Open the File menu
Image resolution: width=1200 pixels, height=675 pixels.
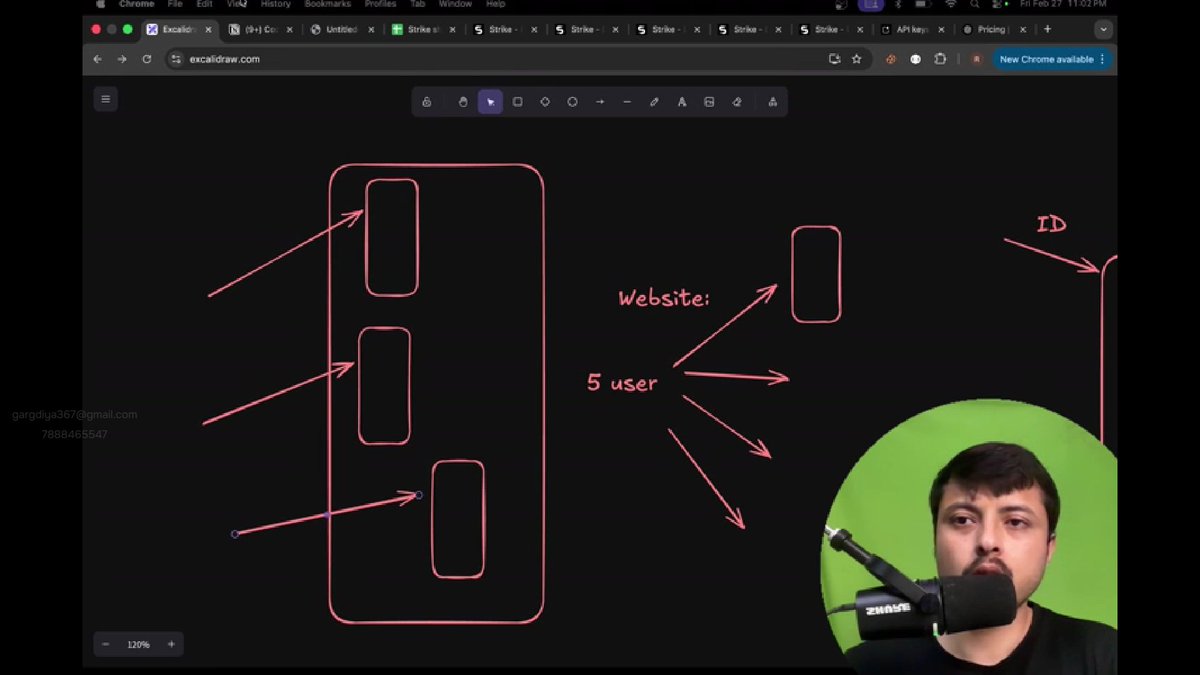tap(175, 4)
